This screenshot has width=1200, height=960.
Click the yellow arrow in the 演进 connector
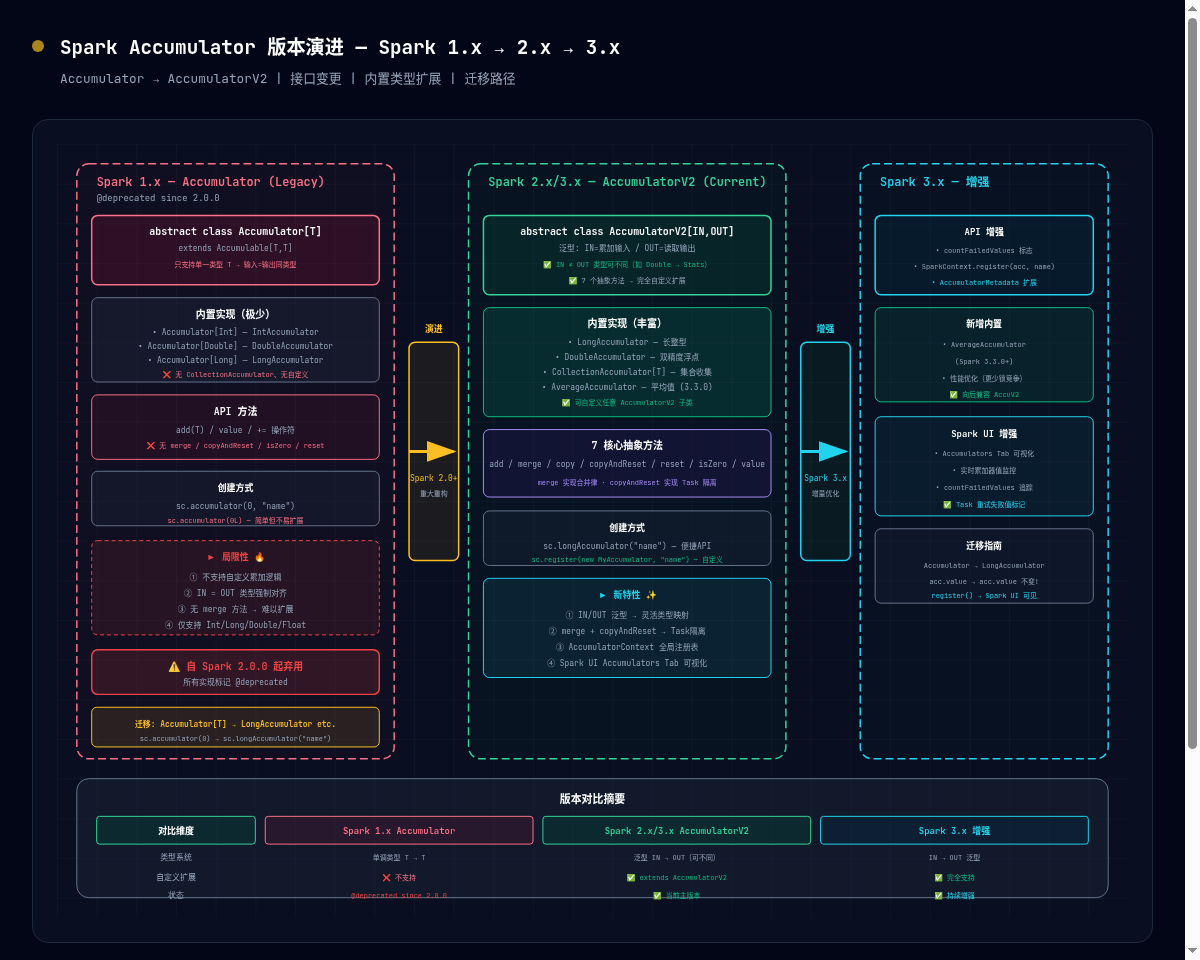pos(433,451)
